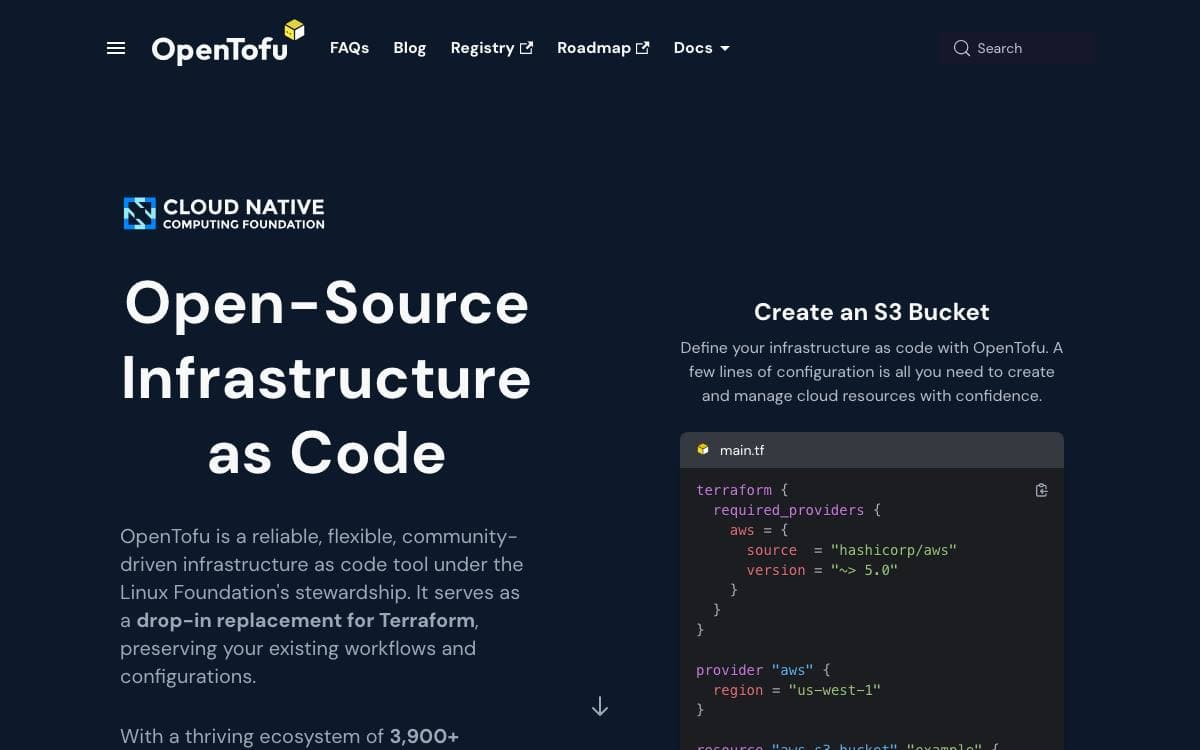Screen dimensions: 1200x750
Task: Focus the Search input field
Action: point(1017,48)
